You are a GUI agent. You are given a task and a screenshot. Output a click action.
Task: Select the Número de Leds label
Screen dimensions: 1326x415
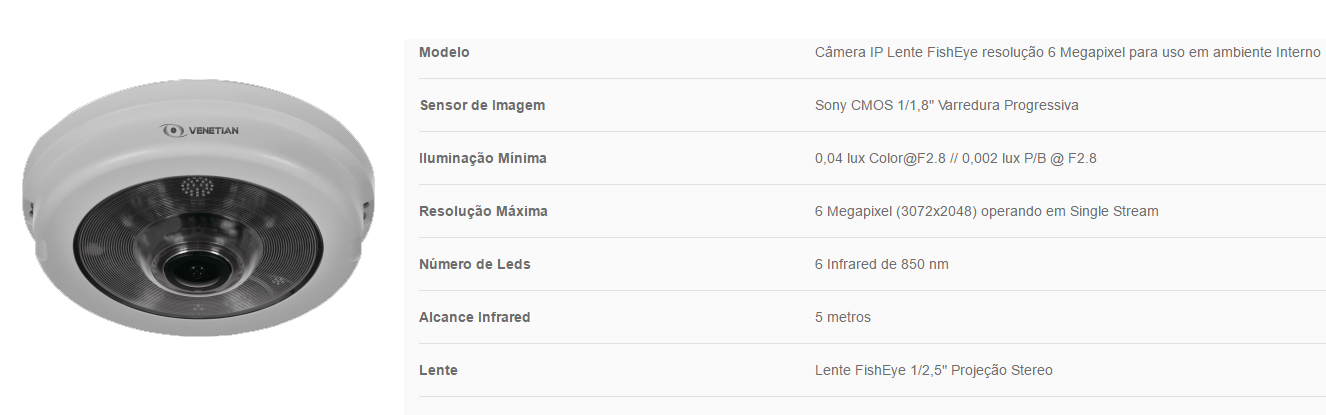click(x=475, y=264)
